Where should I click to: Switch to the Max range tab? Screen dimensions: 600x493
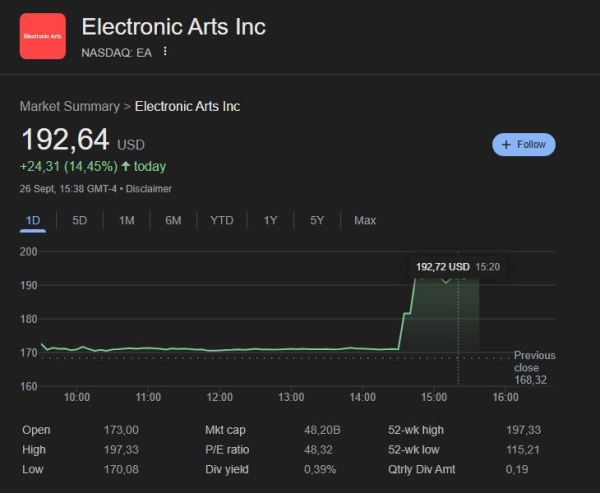click(365, 220)
